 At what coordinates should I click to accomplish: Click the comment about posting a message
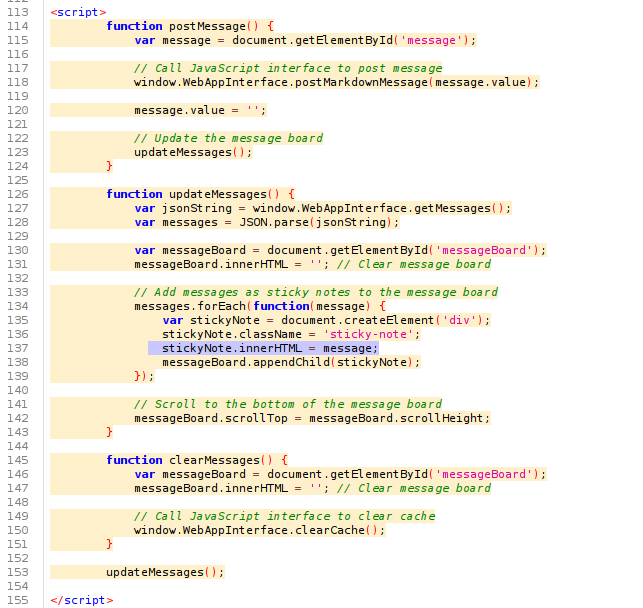(x=287, y=68)
